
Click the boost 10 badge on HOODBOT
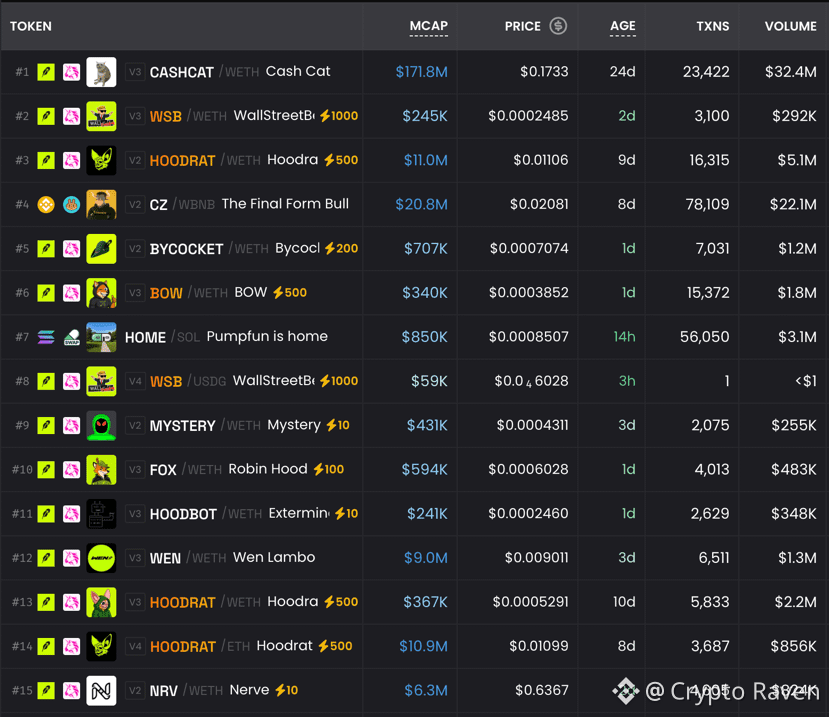[346, 513]
